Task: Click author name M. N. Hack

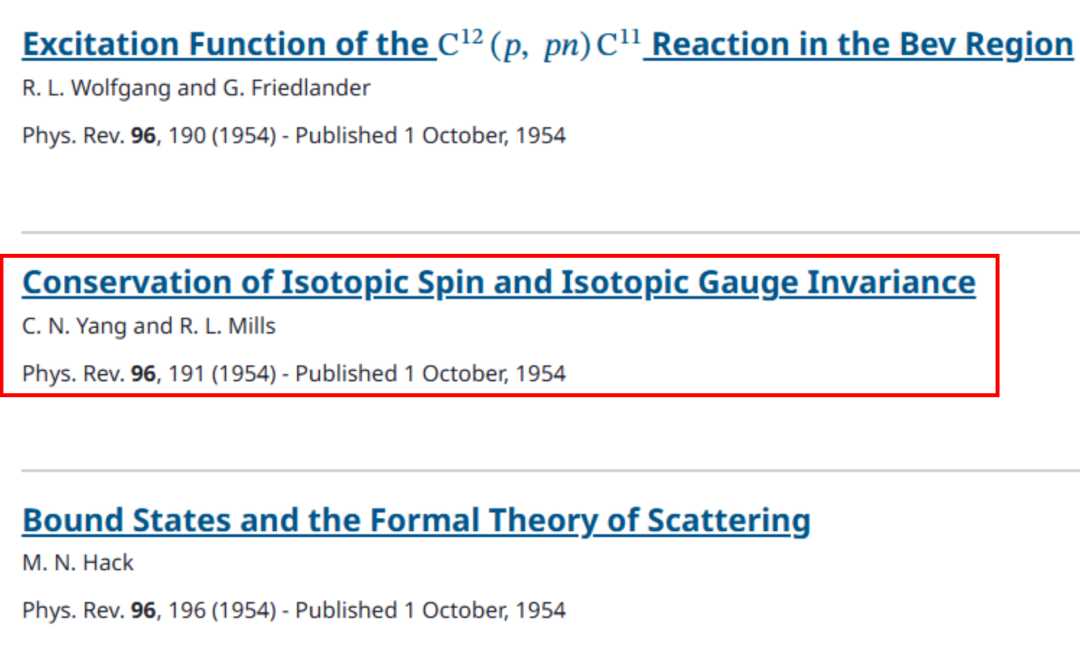Action: pos(78,563)
